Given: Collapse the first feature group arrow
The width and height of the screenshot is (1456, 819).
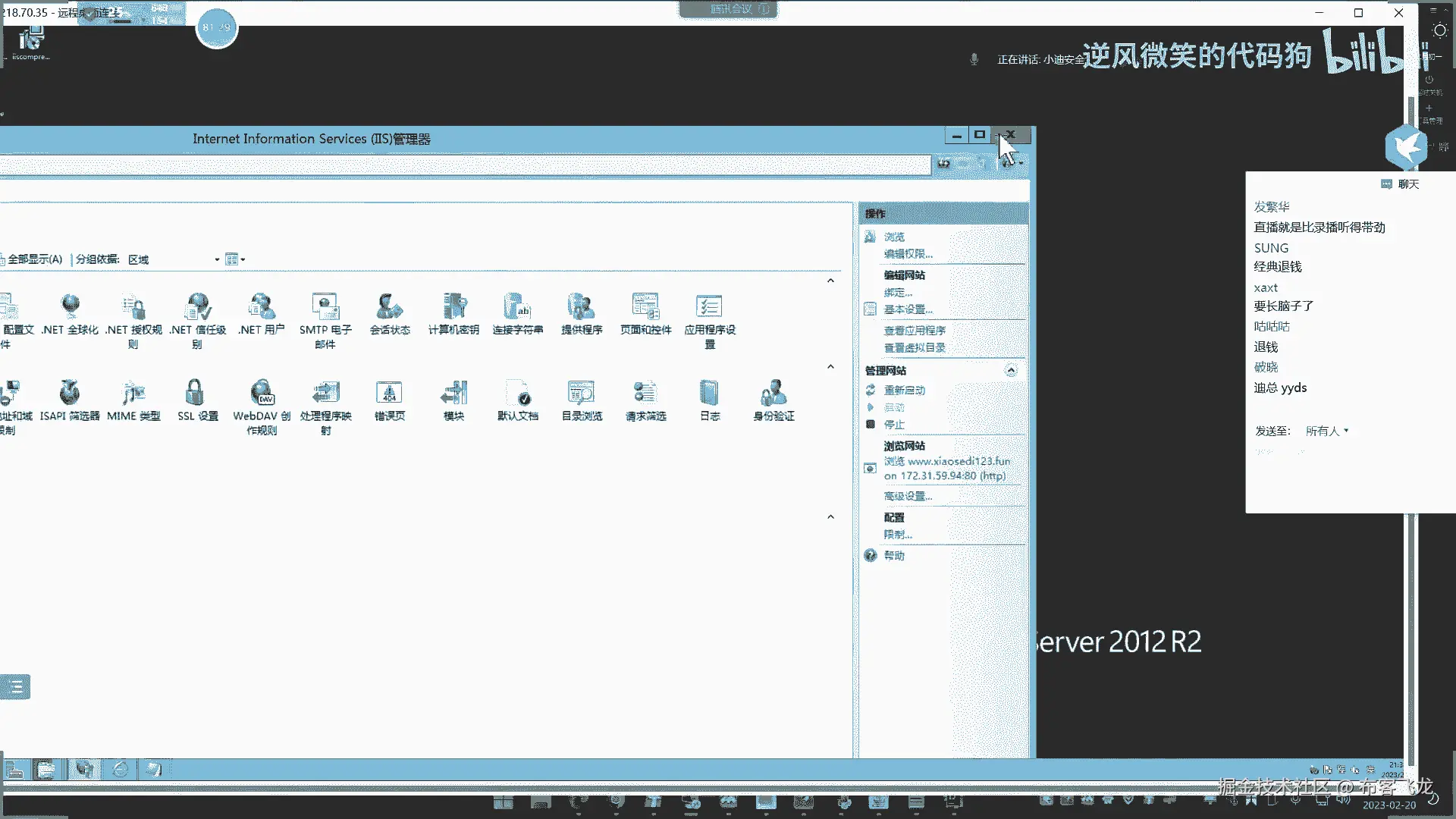Looking at the screenshot, I should (x=830, y=281).
